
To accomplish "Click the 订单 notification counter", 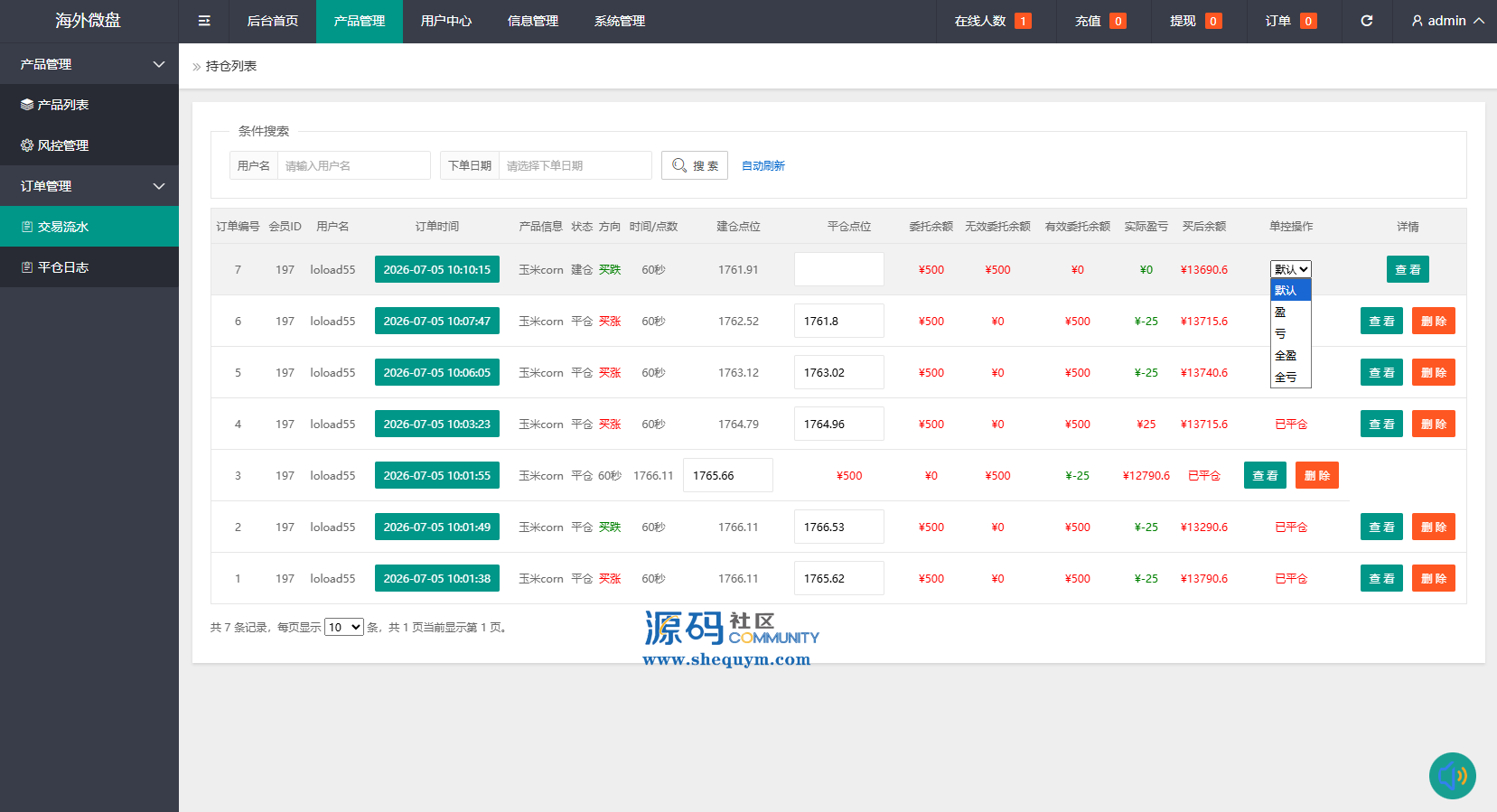I will 1290,21.
